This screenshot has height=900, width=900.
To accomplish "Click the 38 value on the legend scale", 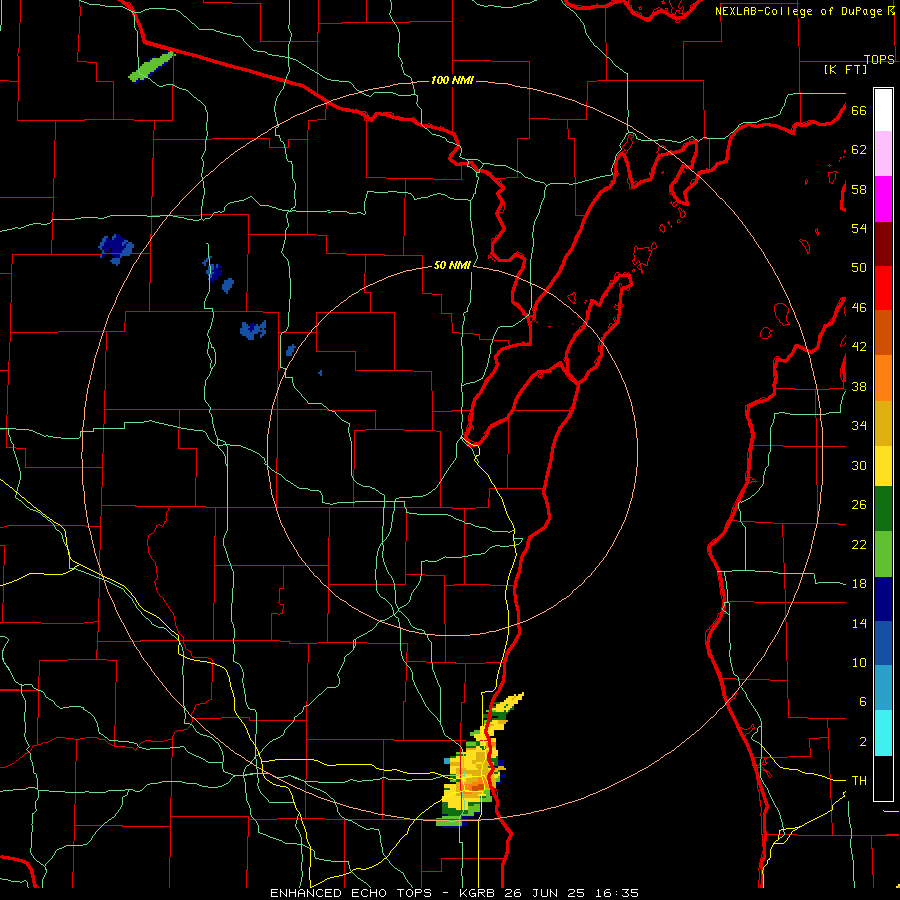I will (859, 386).
